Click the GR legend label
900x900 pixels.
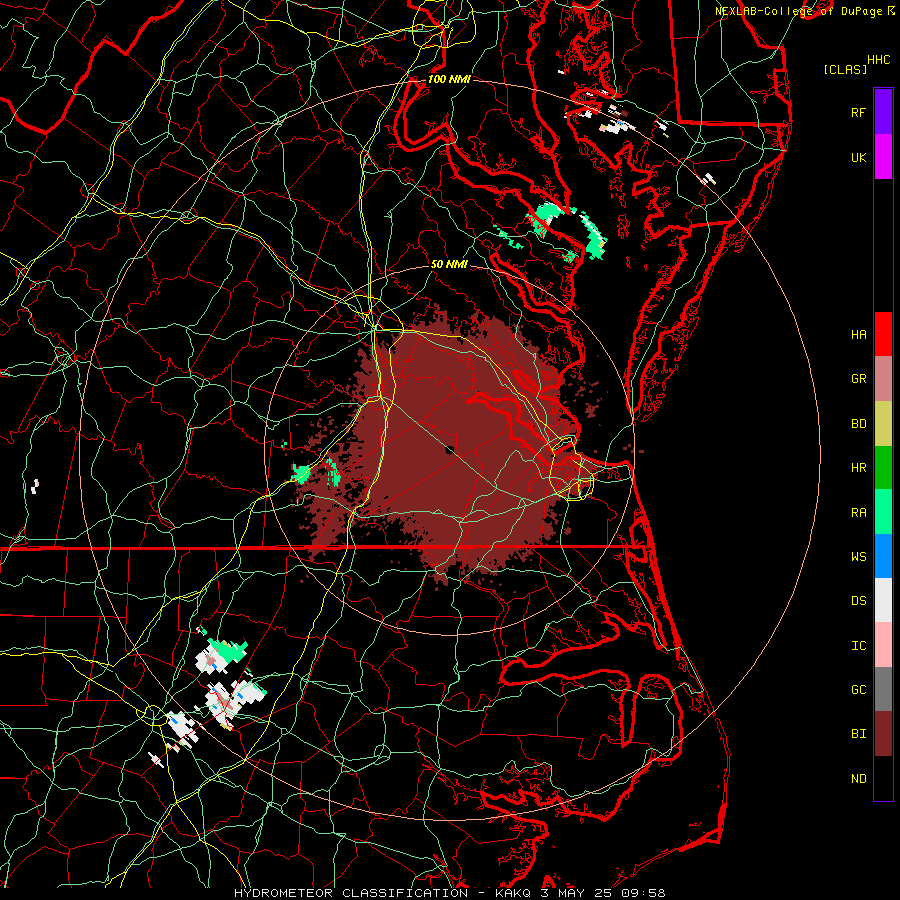tap(858, 379)
